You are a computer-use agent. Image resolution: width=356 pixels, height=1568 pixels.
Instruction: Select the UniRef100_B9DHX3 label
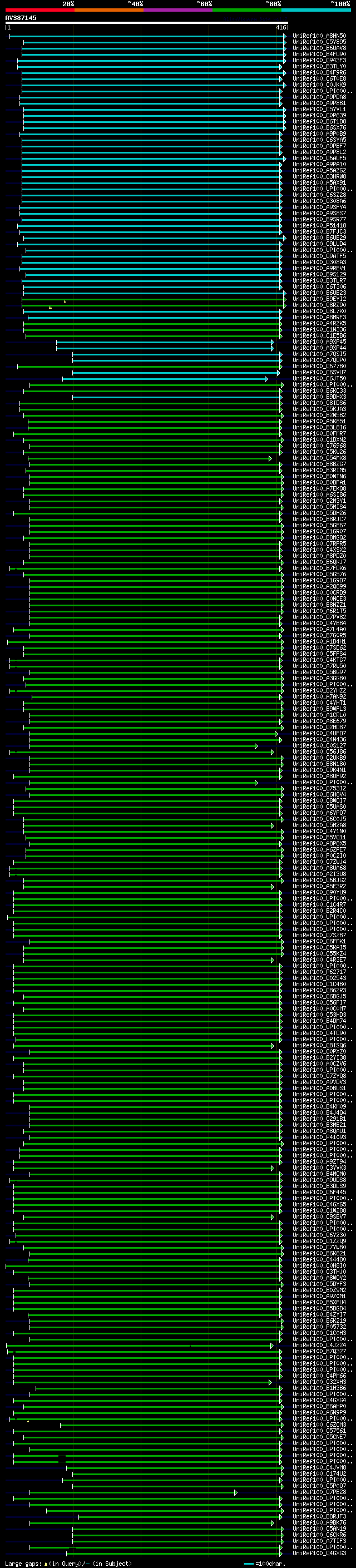pos(319,397)
